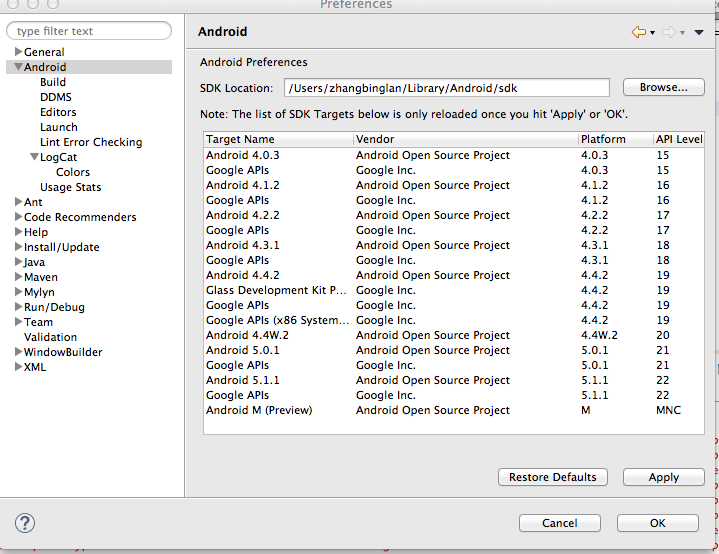Expand the Java preferences node
719x554 pixels.
[x=18, y=262]
